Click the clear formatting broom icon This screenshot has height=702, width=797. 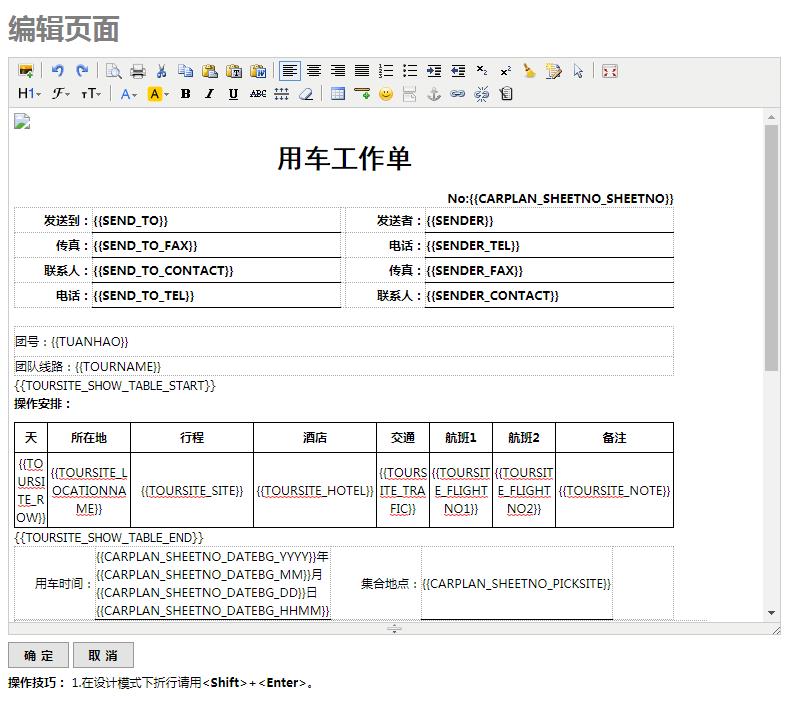pyautogui.click(x=529, y=71)
